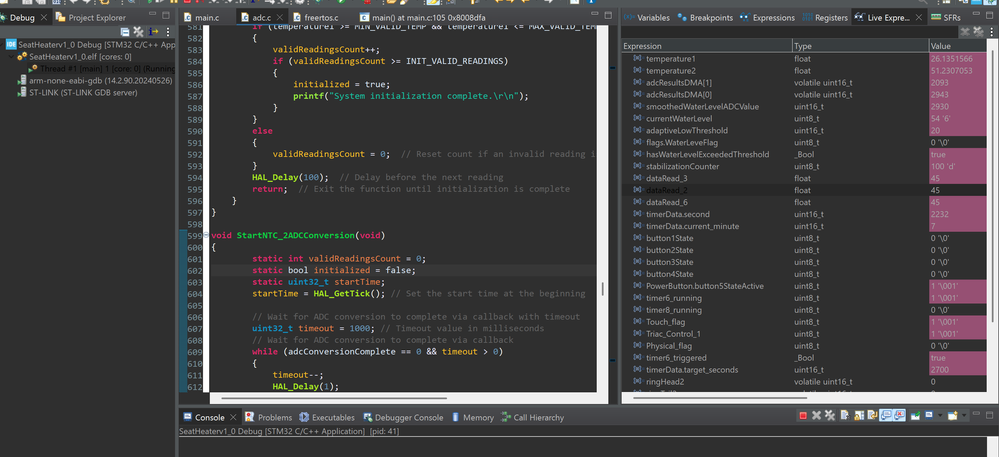Click Remove All Expressions icon in Live Expressions
999x457 pixels.
coord(978,32)
